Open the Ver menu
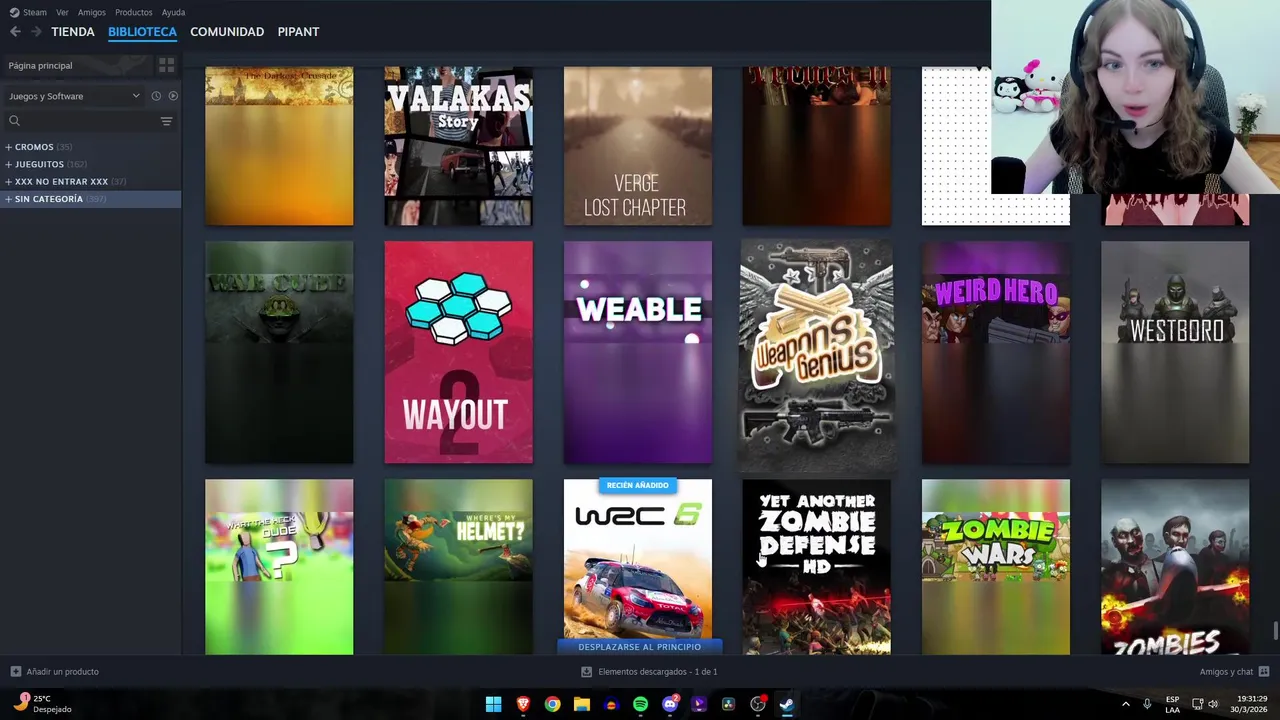This screenshot has height=720, width=1280. click(62, 12)
